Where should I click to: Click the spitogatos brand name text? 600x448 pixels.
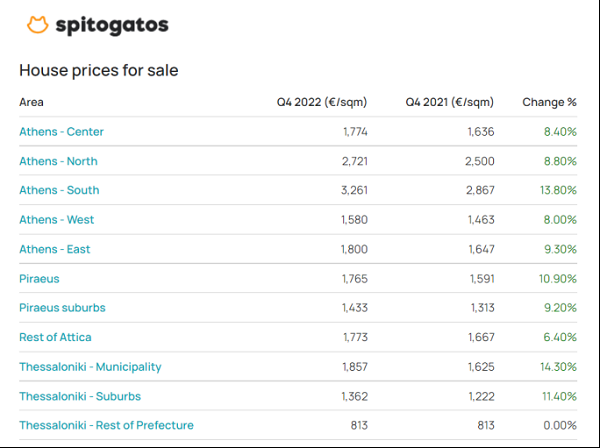tap(111, 26)
